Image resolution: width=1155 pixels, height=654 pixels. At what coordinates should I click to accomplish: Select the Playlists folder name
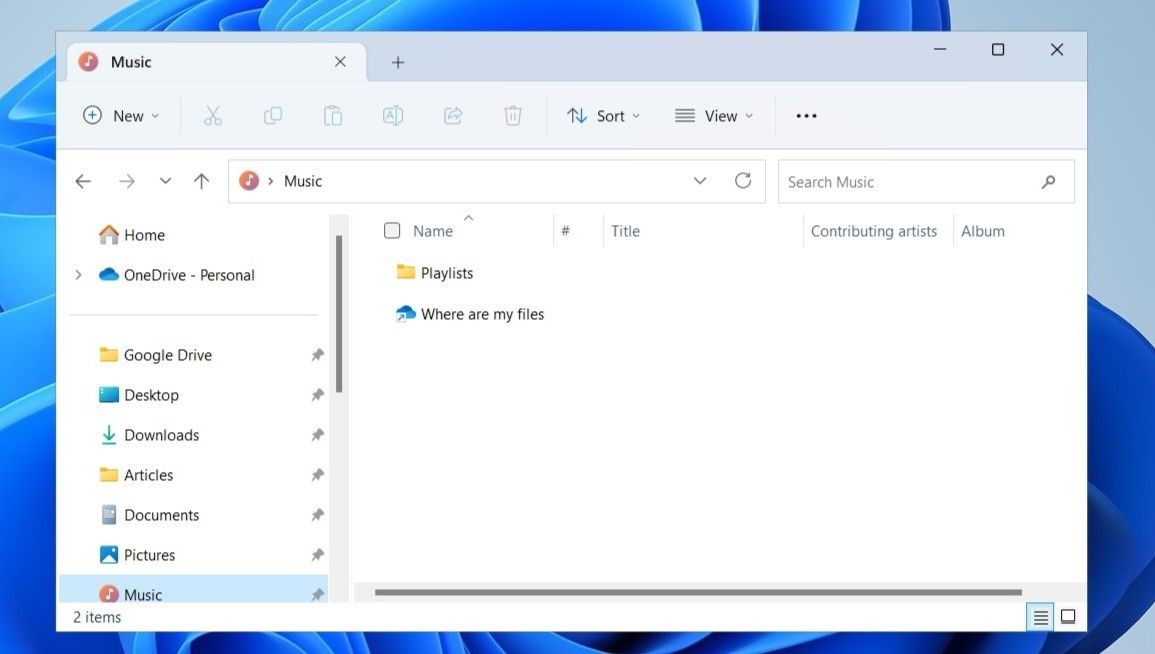[x=446, y=272]
